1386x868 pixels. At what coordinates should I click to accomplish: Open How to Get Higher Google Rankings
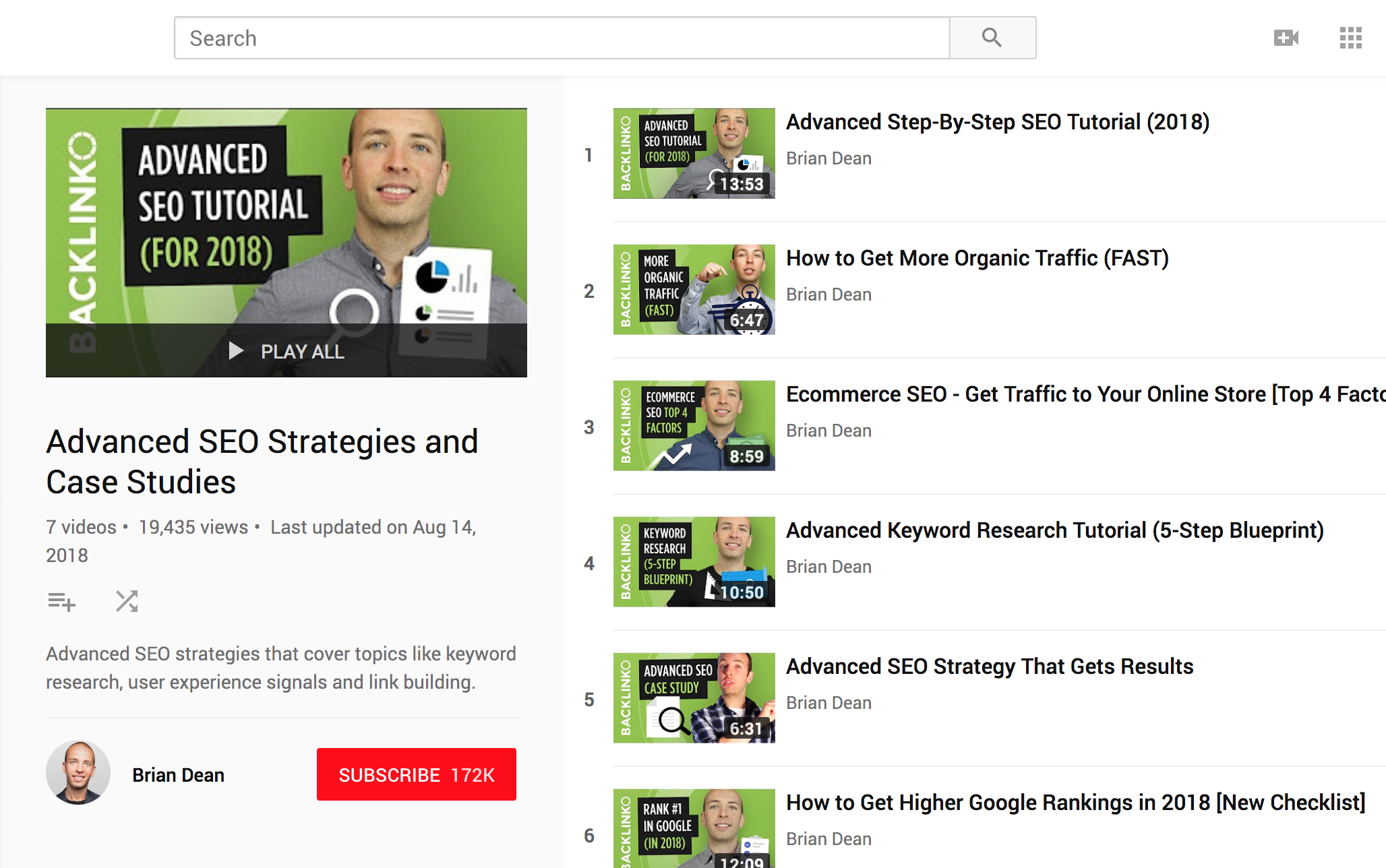click(1075, 803)
